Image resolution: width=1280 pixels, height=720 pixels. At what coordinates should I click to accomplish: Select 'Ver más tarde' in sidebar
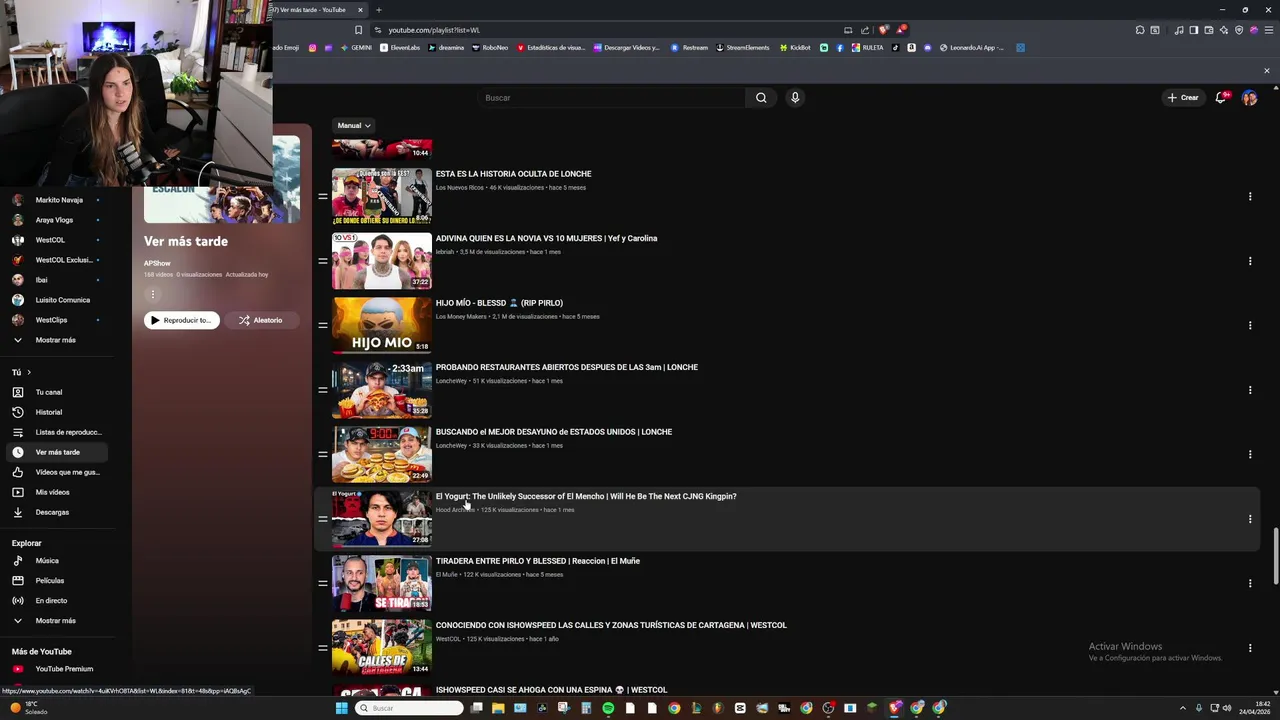click(x=56, y=452)
